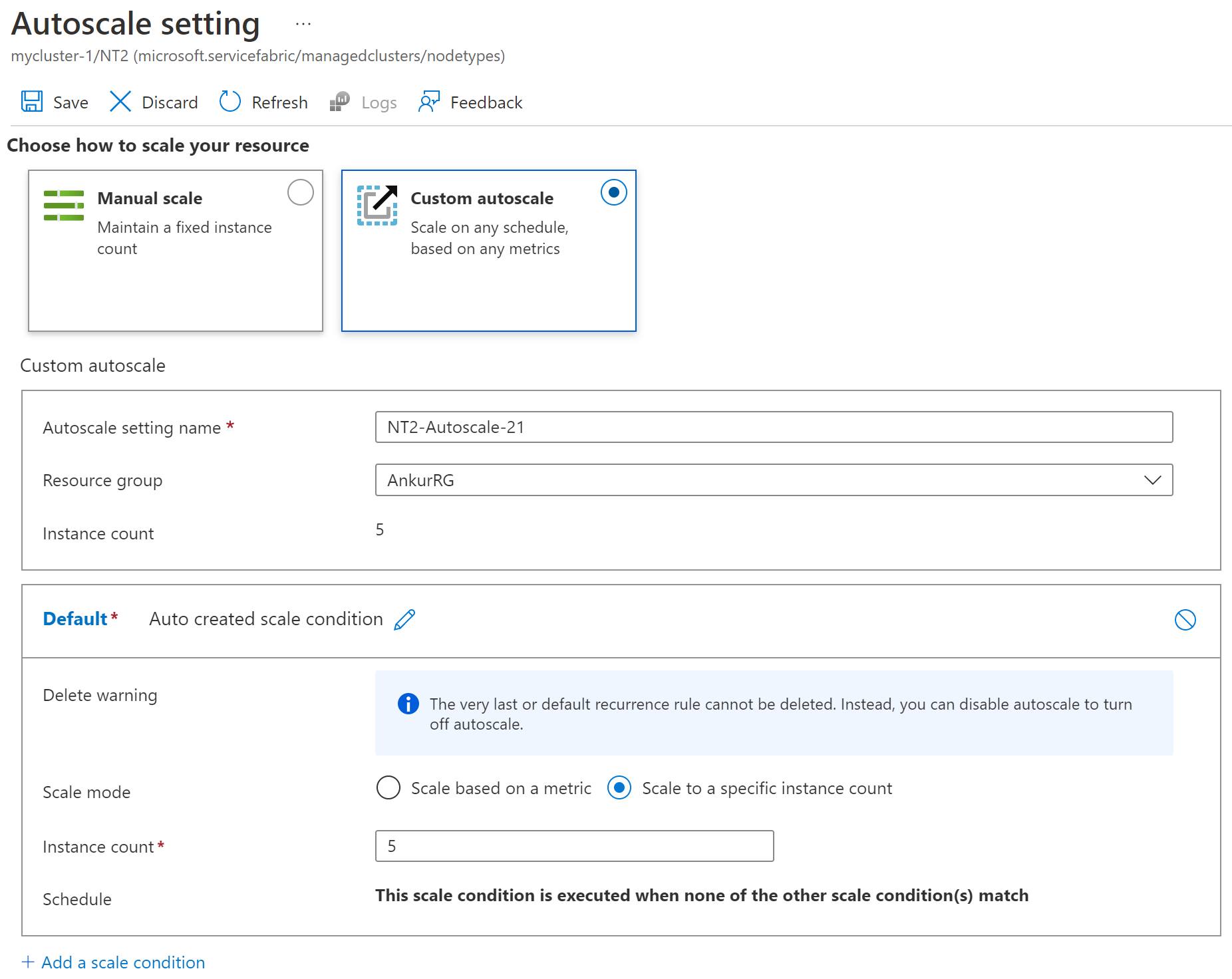Select the Custom autoscale radio button
Viewport: 1232px width, 979px height.
point(613,193)
